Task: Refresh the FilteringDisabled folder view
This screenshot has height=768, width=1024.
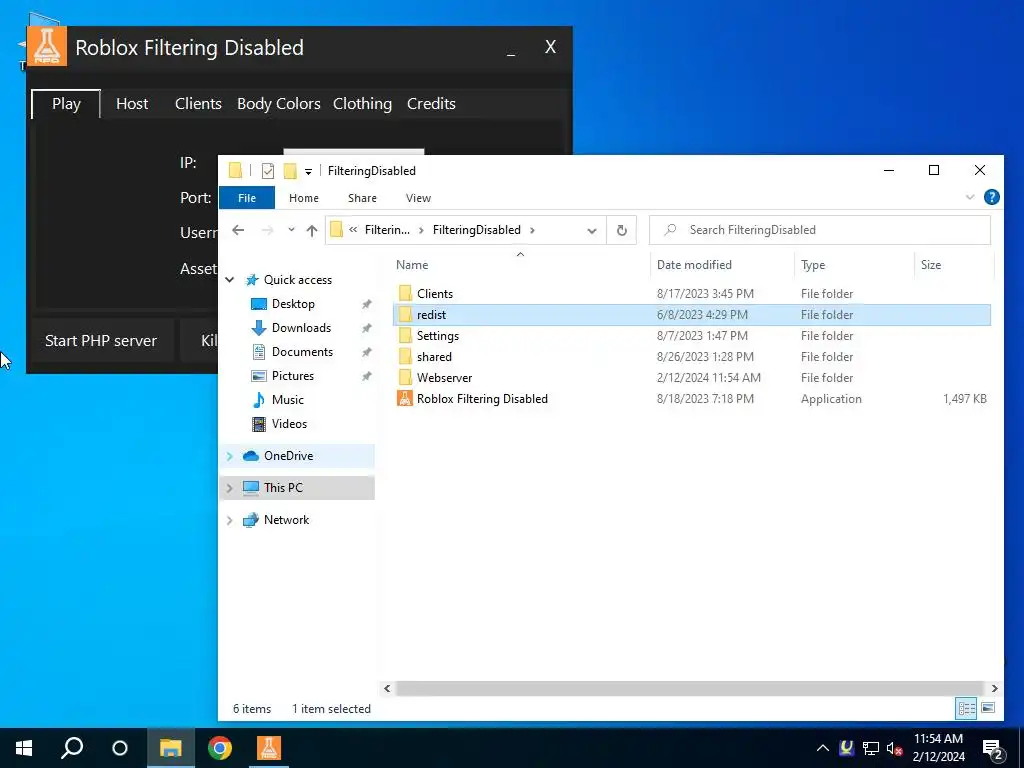Action: click(x=622, y=230)
